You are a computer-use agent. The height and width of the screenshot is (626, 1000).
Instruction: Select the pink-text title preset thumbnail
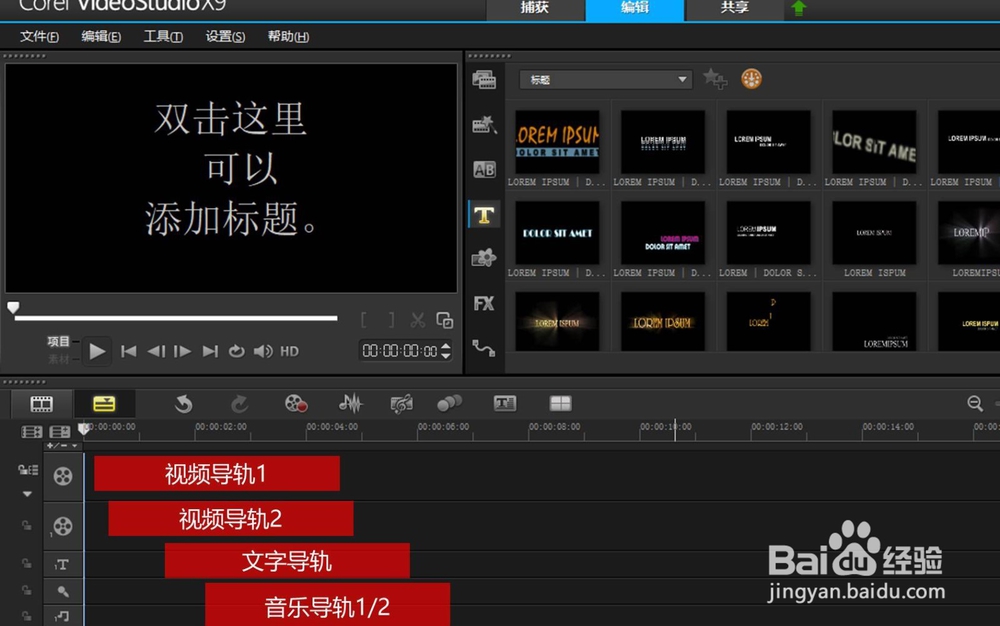click(663, 233)
